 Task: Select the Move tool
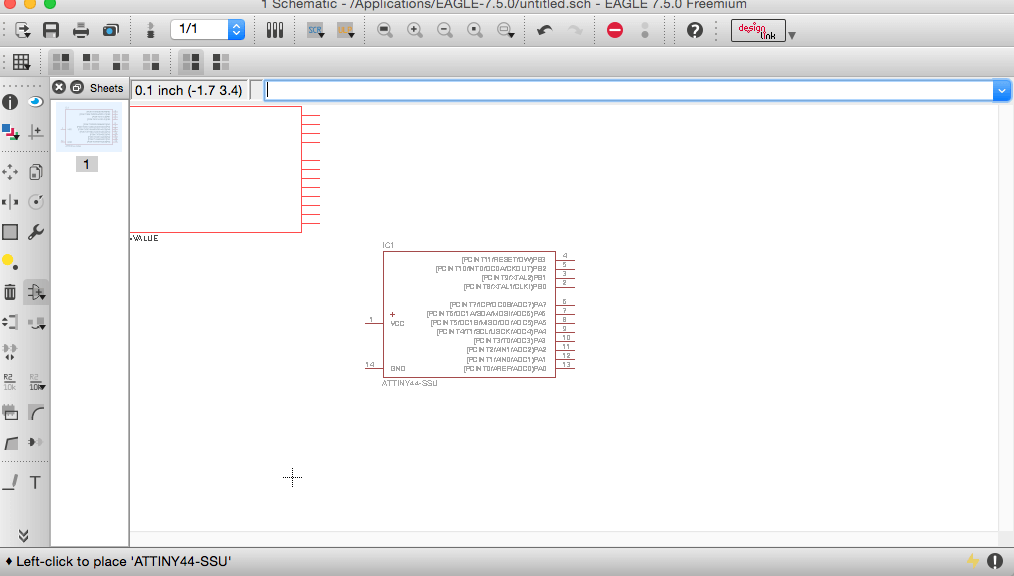pos(10,172)
